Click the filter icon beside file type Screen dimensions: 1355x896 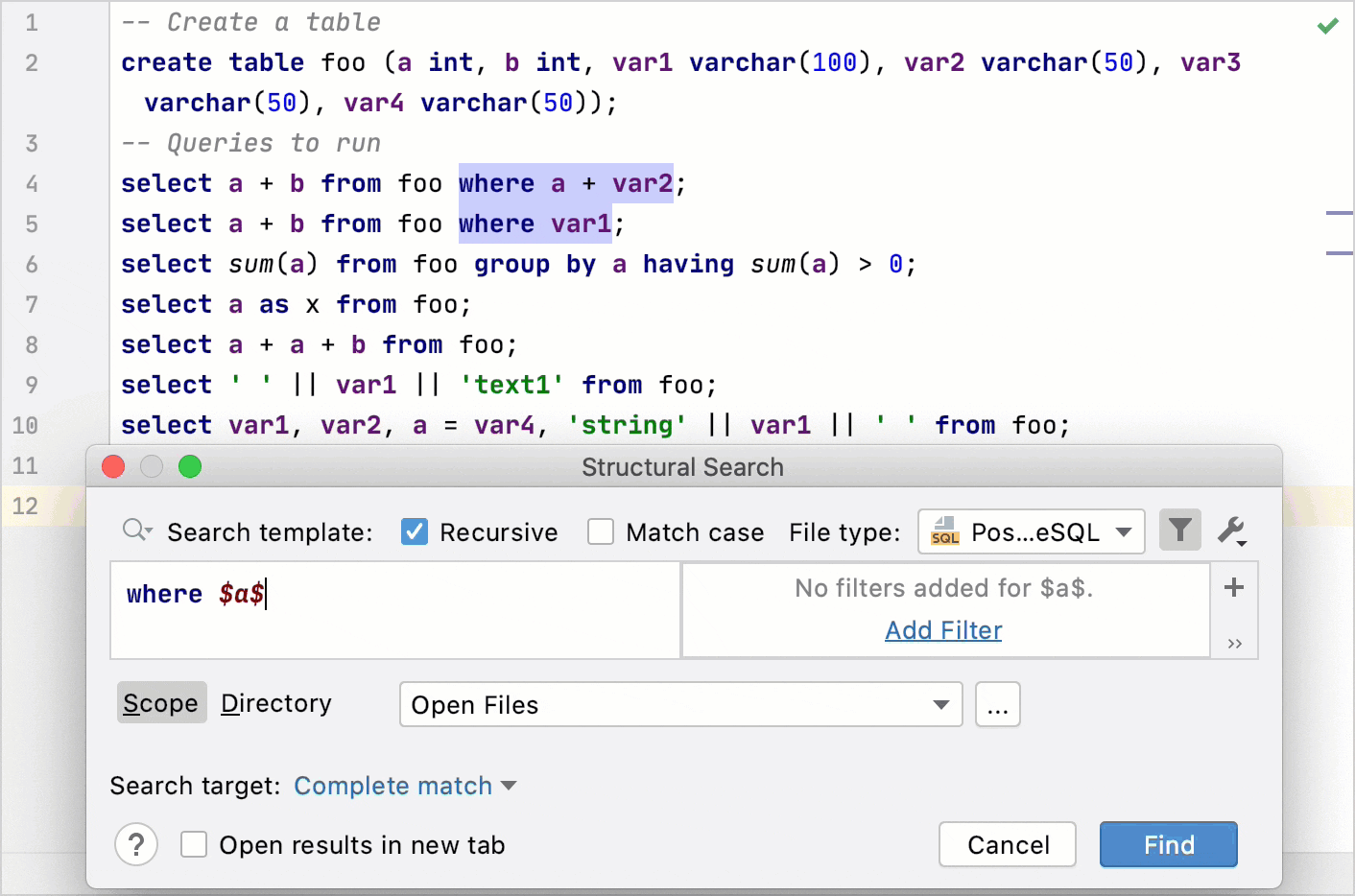click(1180, 531)
